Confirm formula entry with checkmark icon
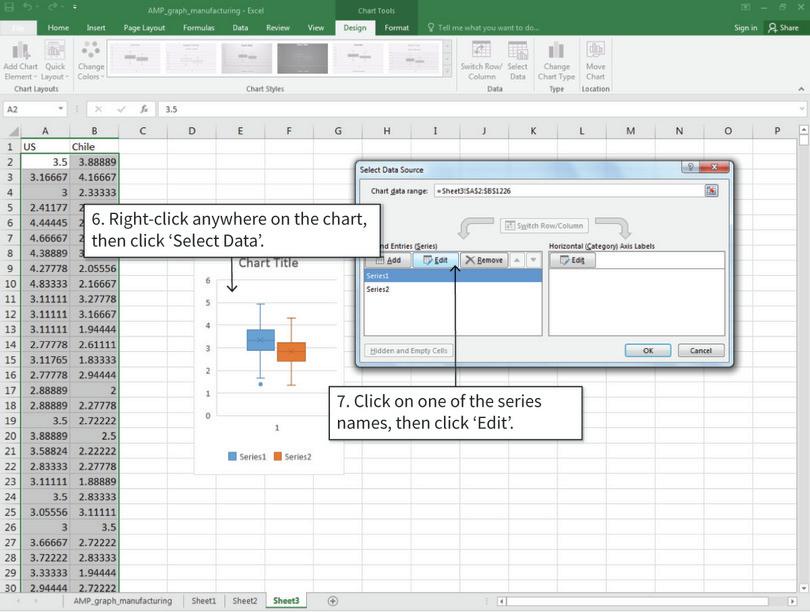This screenshot has height=612, width=810. (x=121, y=109)
